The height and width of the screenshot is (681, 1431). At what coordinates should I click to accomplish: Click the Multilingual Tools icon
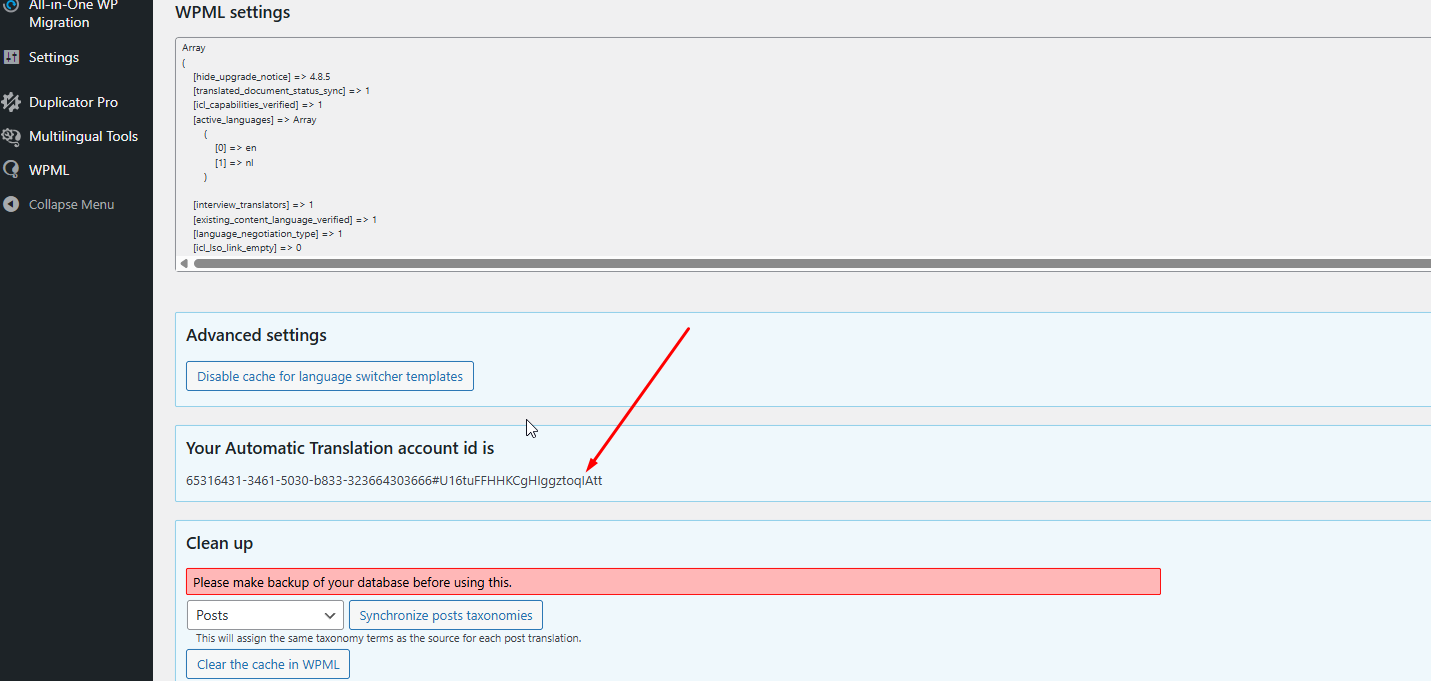click(x=11, y=136)
